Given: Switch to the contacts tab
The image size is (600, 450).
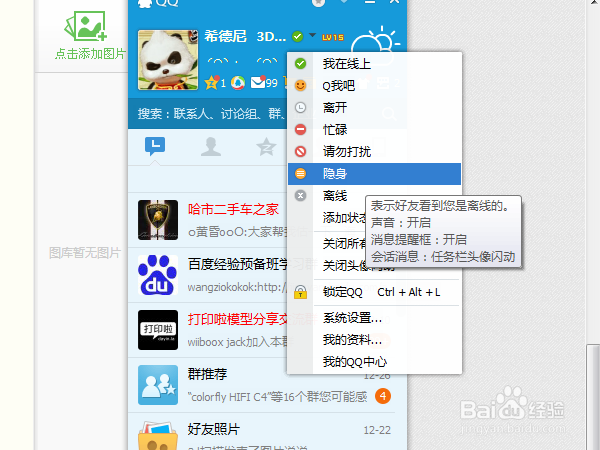Looking at the screenshot, I should (x=211, y=147).
